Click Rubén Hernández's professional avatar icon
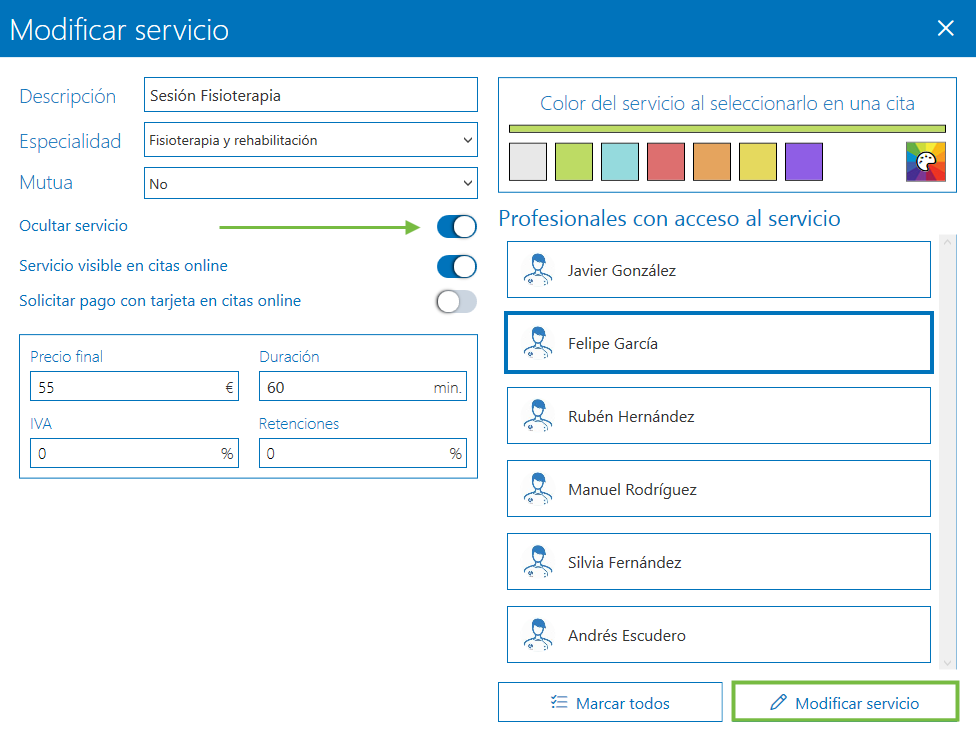Screen dimensions: 976x741 538,416
